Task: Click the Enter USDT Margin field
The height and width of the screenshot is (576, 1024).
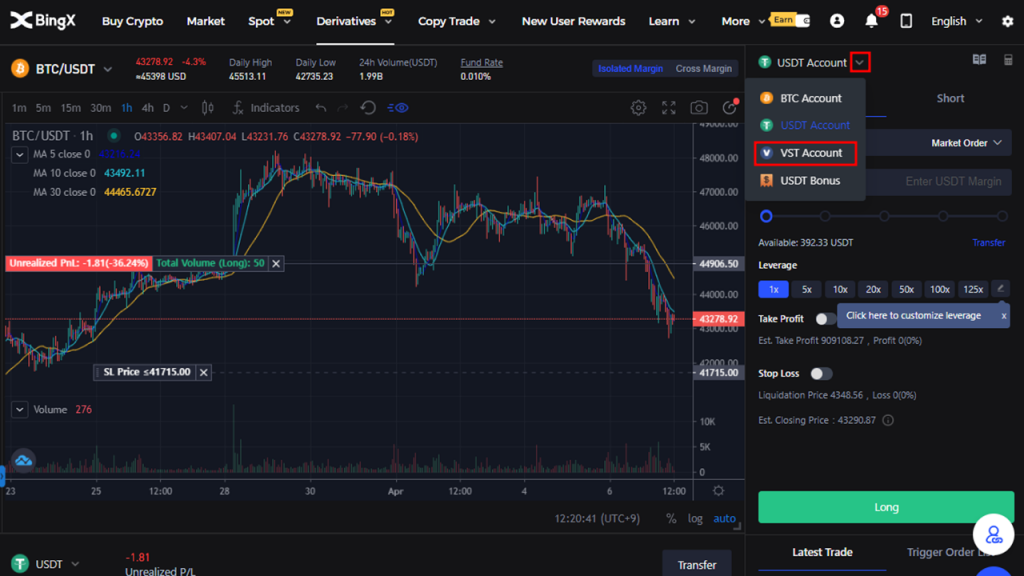Action: [x=938, y=182]
